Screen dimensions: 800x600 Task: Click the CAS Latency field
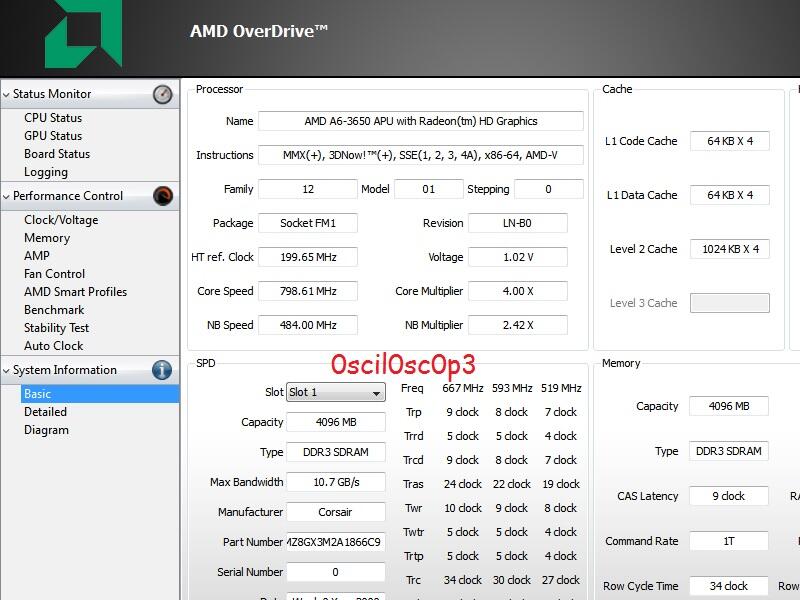click(x=729, y=496)
